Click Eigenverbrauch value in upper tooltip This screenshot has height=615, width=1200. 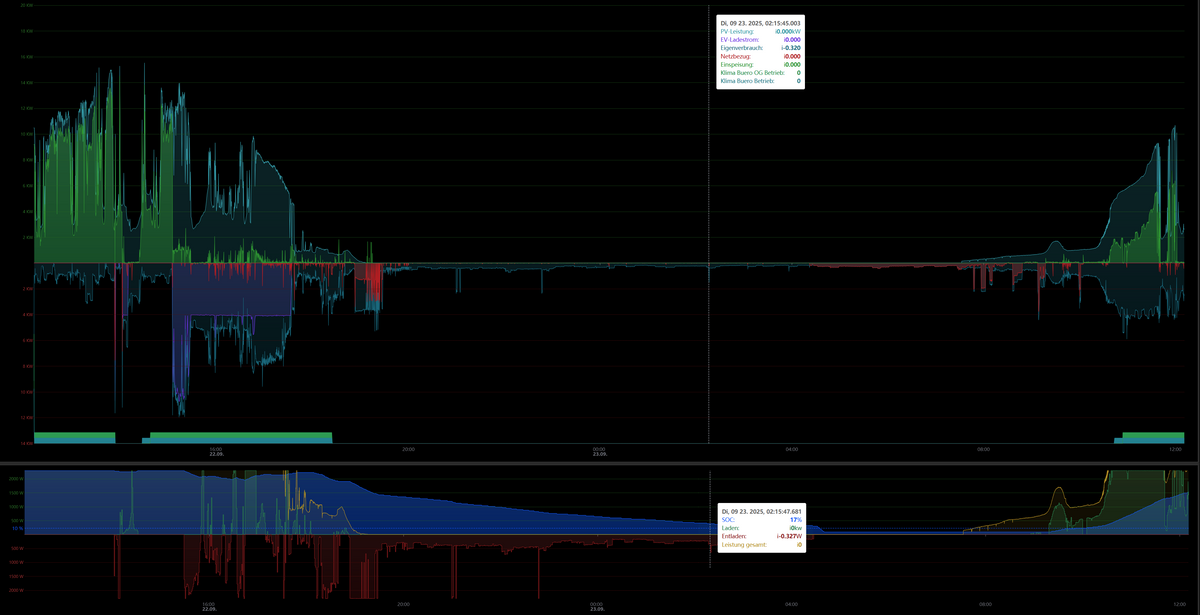(x=790, y=48)
